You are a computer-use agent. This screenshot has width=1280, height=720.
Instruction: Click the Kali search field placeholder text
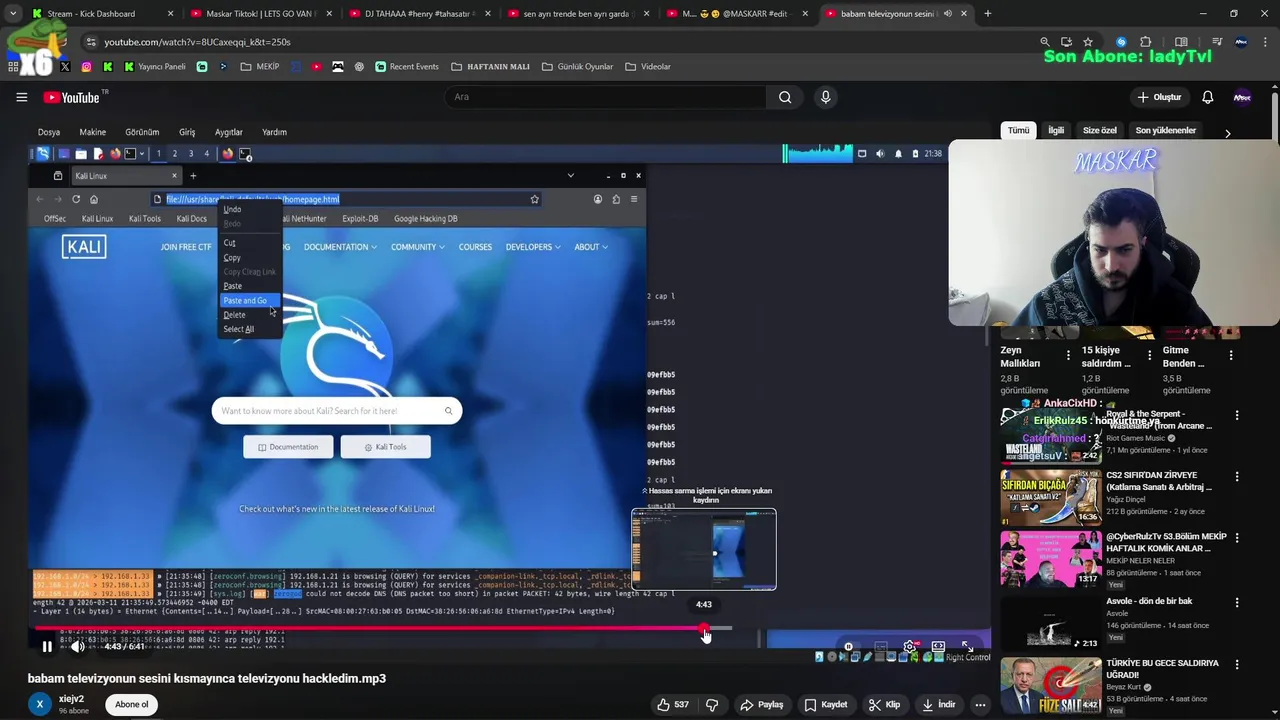(x=309, y=411)
